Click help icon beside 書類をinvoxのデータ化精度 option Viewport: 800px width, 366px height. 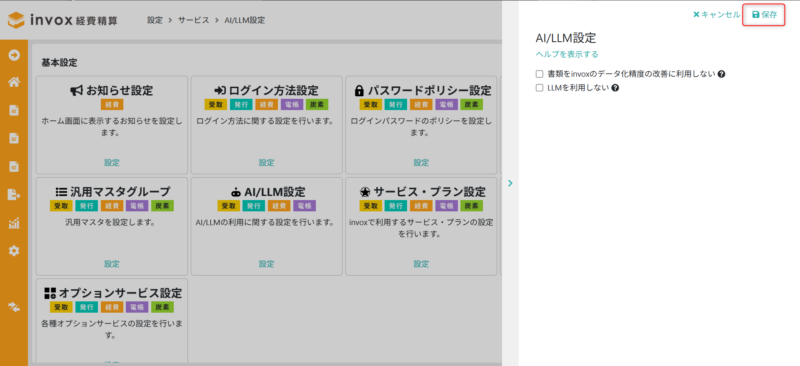[x=721, y=74]
